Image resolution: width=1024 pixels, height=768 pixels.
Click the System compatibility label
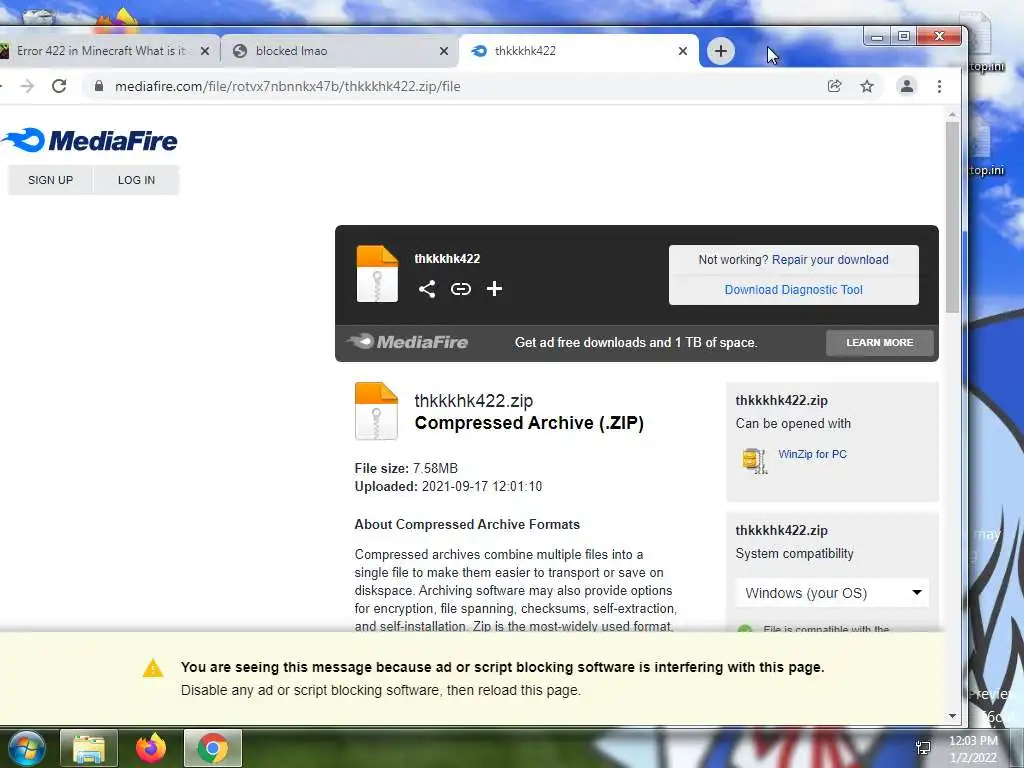point(794,554)
